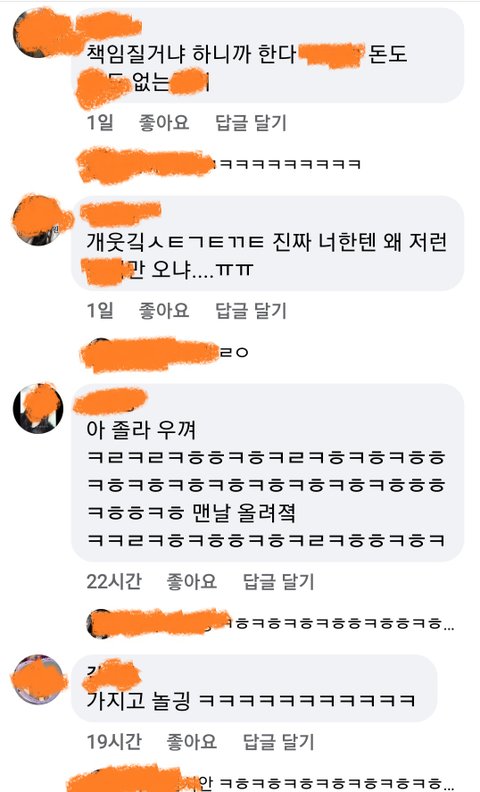Open the 19시간 timestamp link
Viewport: 480px width, 792px height.
click(x=114, y=741)
